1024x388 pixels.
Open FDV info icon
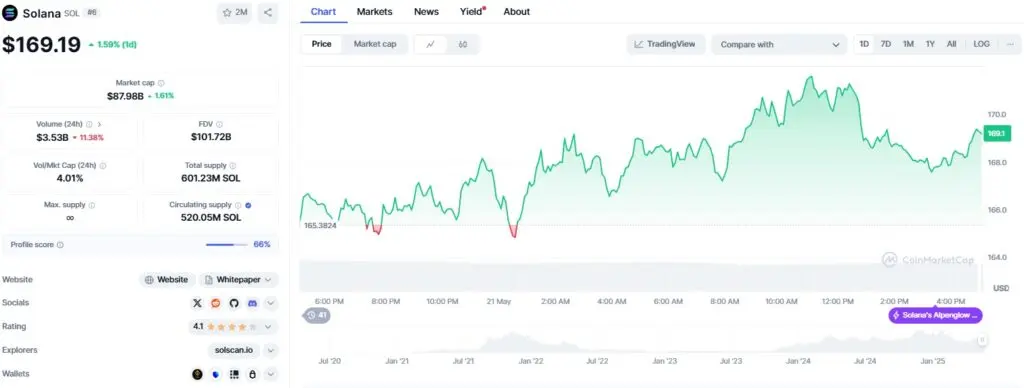tap(219, 124)
